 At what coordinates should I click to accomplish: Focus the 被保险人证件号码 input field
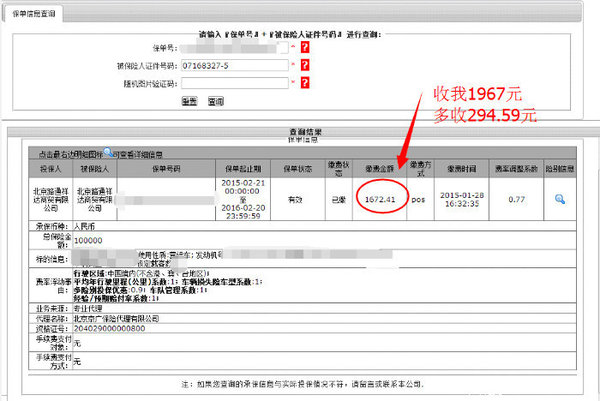(236, 65)
